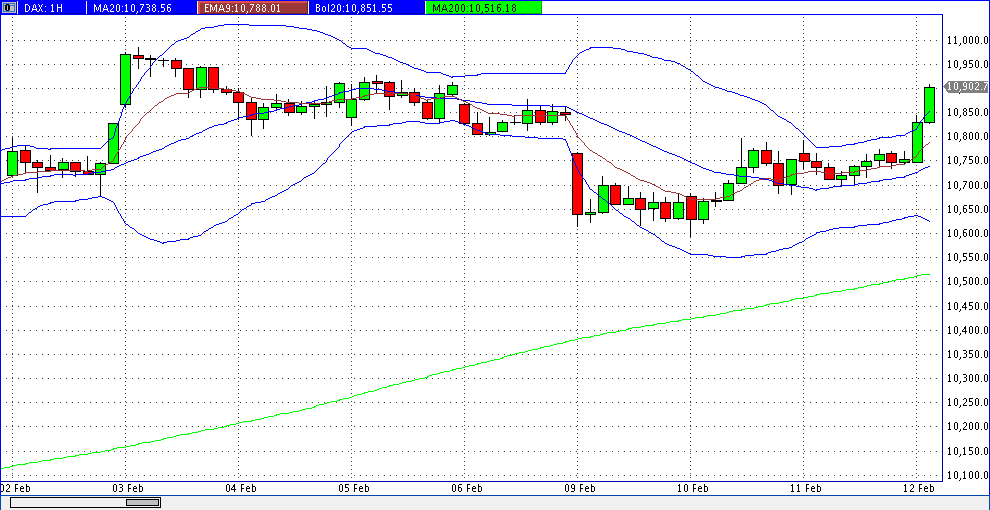990x510 pixels.
Task: Click the 10,950 price axis label
Action: point(966,64)
